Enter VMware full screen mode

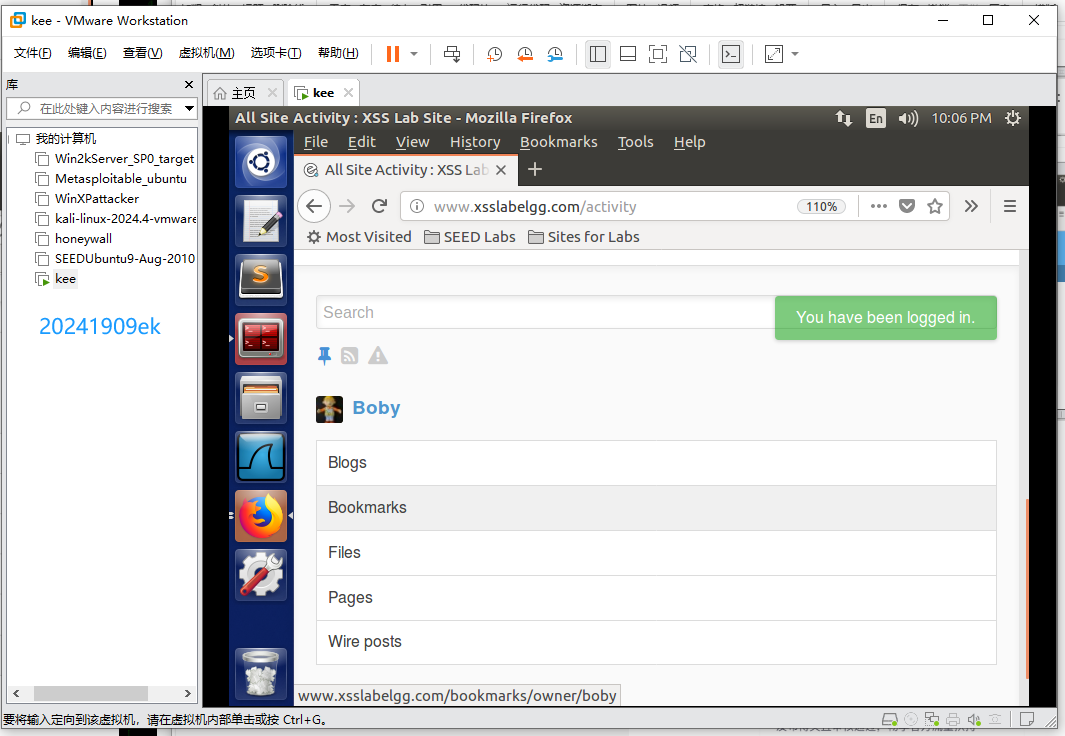[x=657, y=54]
